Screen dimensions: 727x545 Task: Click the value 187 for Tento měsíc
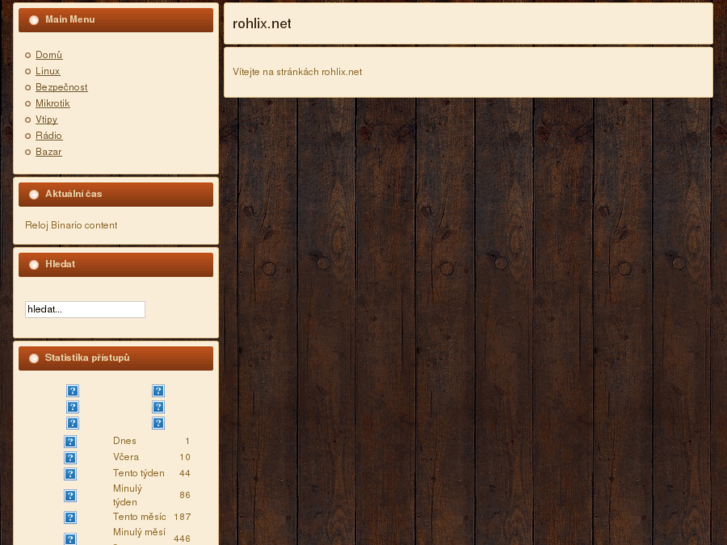(182, 517)
